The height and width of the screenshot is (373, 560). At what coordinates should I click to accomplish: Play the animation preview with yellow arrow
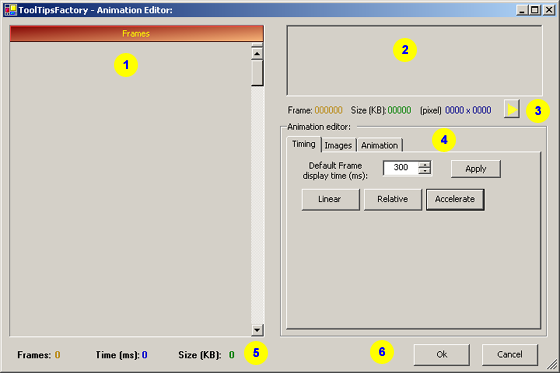(x=511, y=109)
